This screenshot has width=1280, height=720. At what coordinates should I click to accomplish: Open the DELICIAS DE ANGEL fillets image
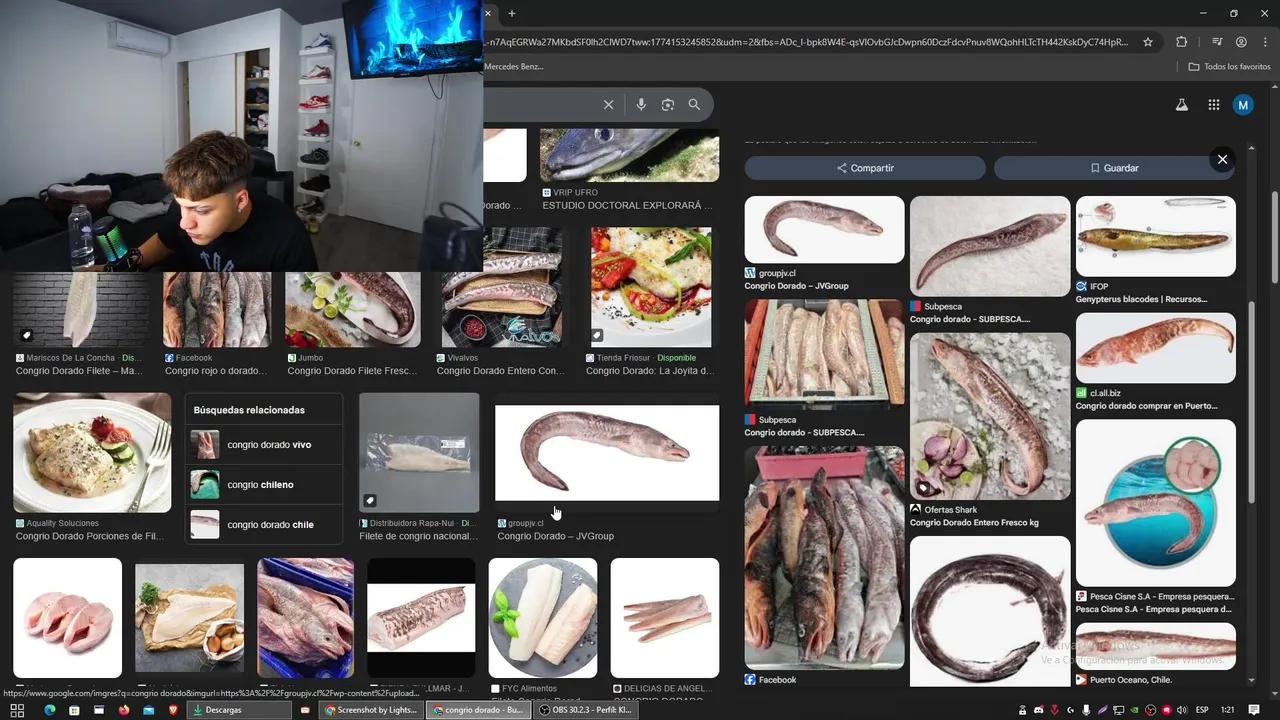pyautogui.click(x=665, y=618)
